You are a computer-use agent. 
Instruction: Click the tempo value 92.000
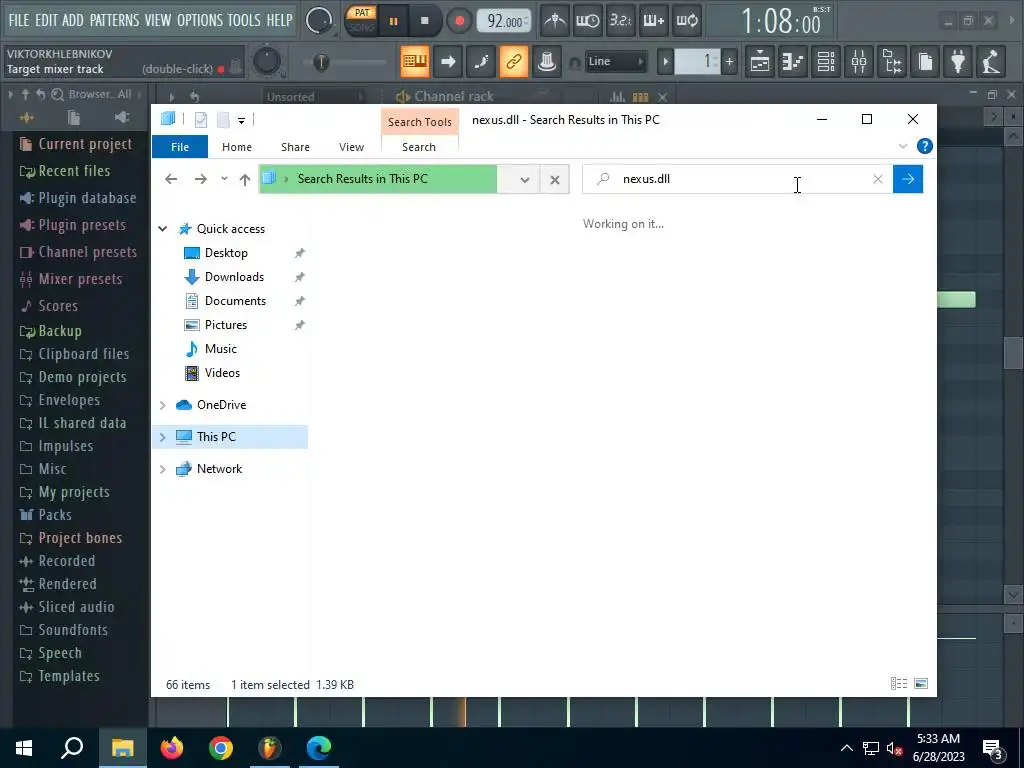click(x=505, y=22)
